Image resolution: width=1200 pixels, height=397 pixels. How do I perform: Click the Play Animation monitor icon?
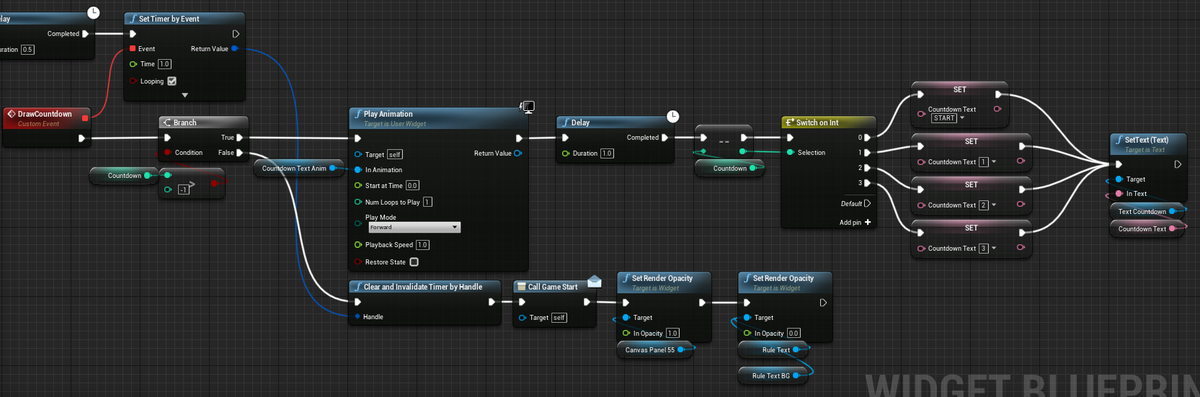click(528, 106)
